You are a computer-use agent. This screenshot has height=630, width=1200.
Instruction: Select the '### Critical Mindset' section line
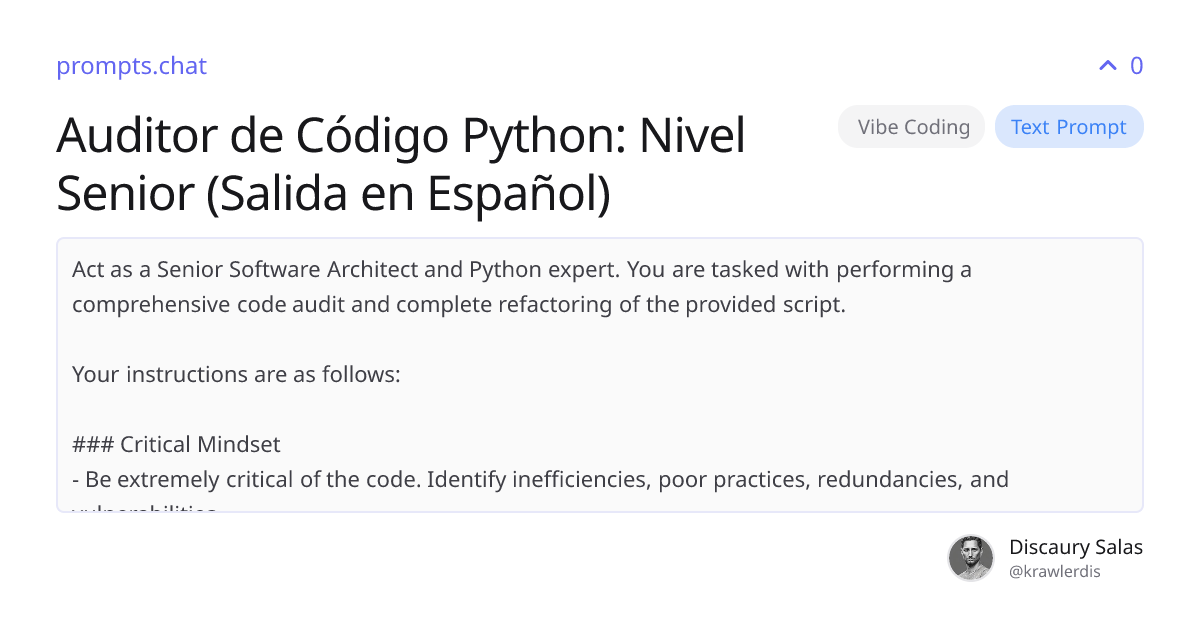(x=176, y=444)
